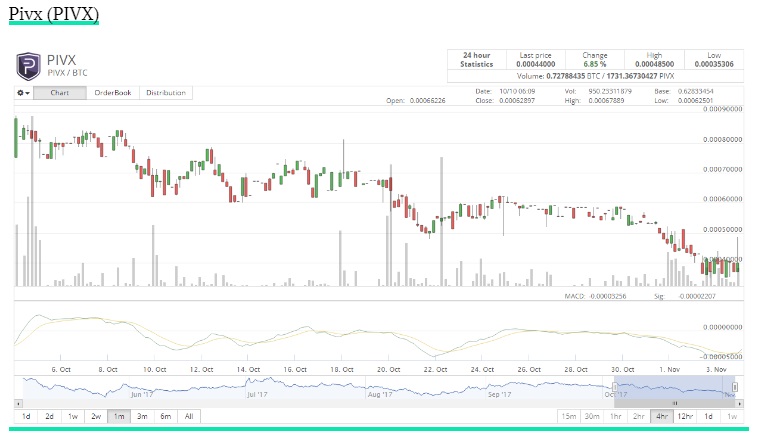757x446 pixels.
Task: Click the Pivx (PIVX) heading link
Action: [x=54, y=14]
